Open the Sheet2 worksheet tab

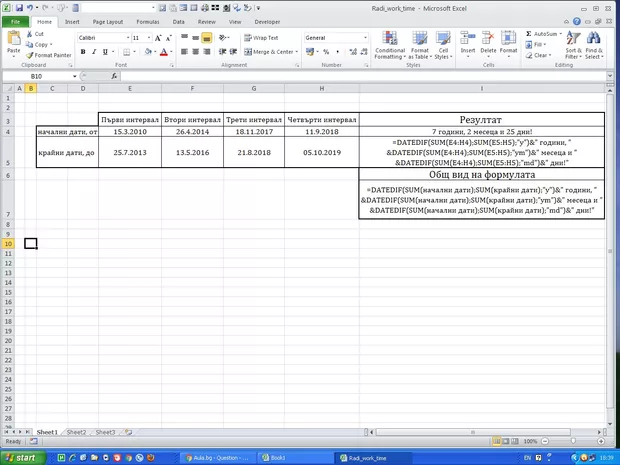tap(76, 432)
